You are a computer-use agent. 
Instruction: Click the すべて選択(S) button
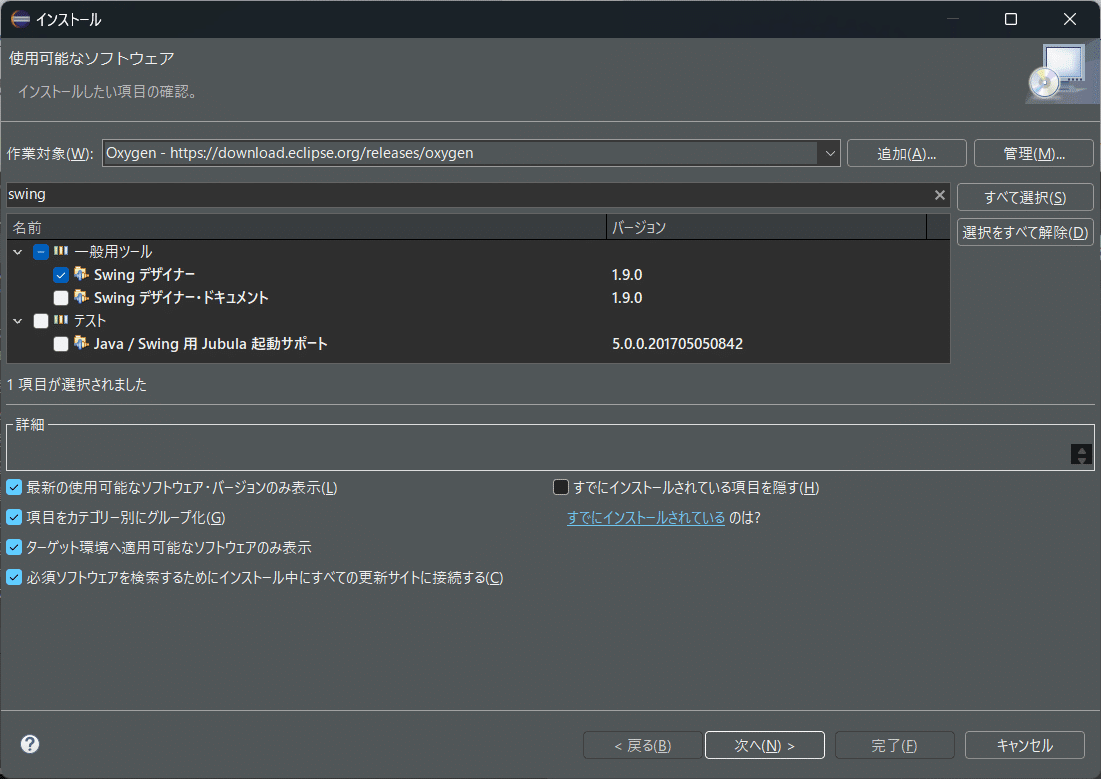point(1025,197)
